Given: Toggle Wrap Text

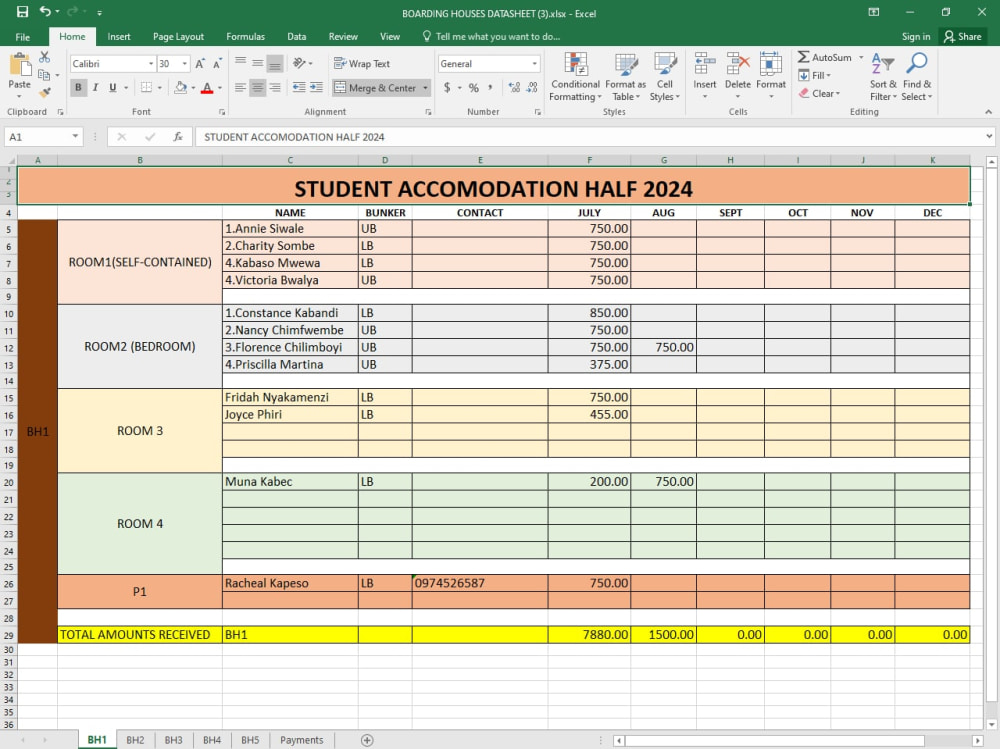Looking at the screenshot, I should pyautogui.click(x=362, y=63).
